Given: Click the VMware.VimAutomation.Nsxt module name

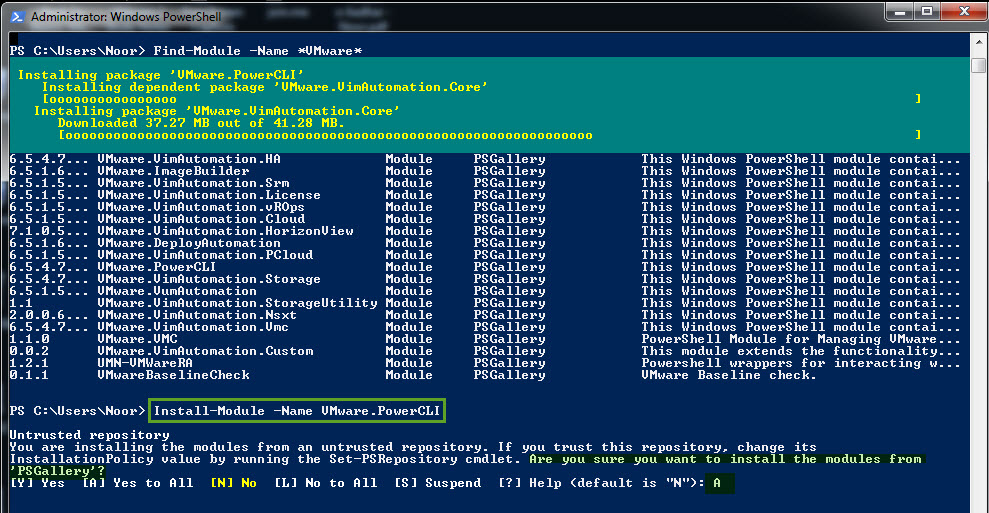Looking at the screenshot, I should pos(197,315).
